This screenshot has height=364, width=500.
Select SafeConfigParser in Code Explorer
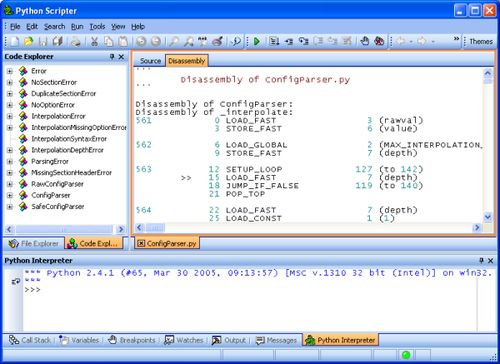58,207
